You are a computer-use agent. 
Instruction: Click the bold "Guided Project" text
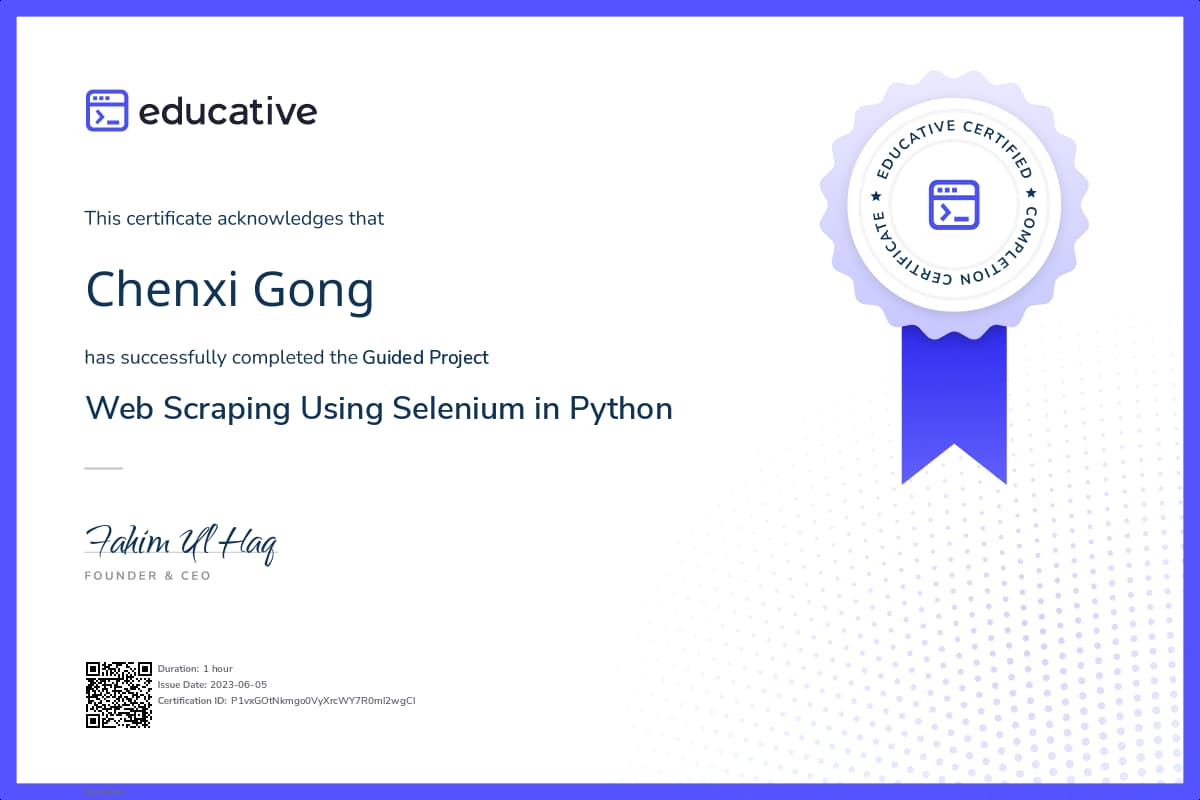pos(426,357)
